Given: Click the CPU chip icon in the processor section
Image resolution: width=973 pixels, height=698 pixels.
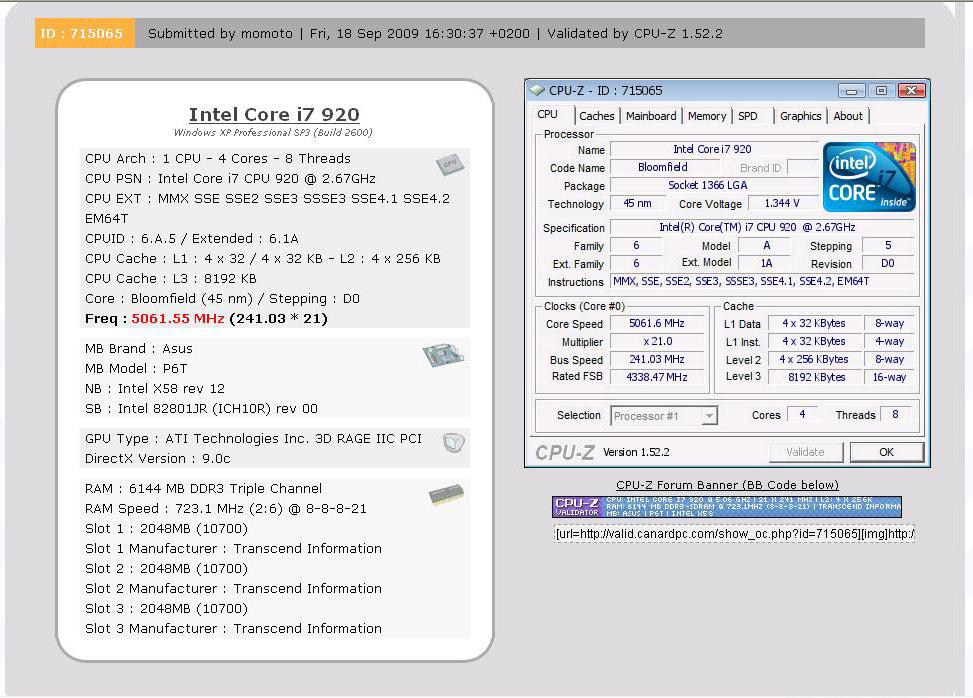Looking at the screenshot, I should [450, 164].
